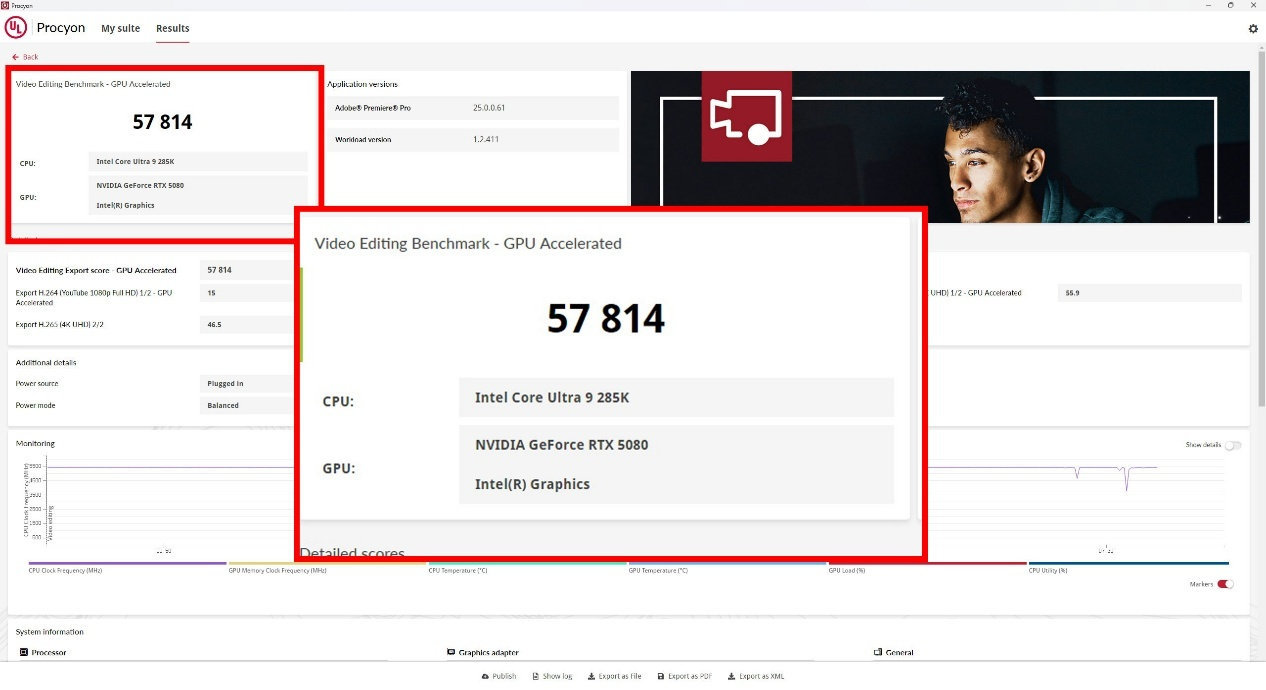Open settings via the gear icon
This screenshot has height=690, width=1266.
pos(1253,29)
